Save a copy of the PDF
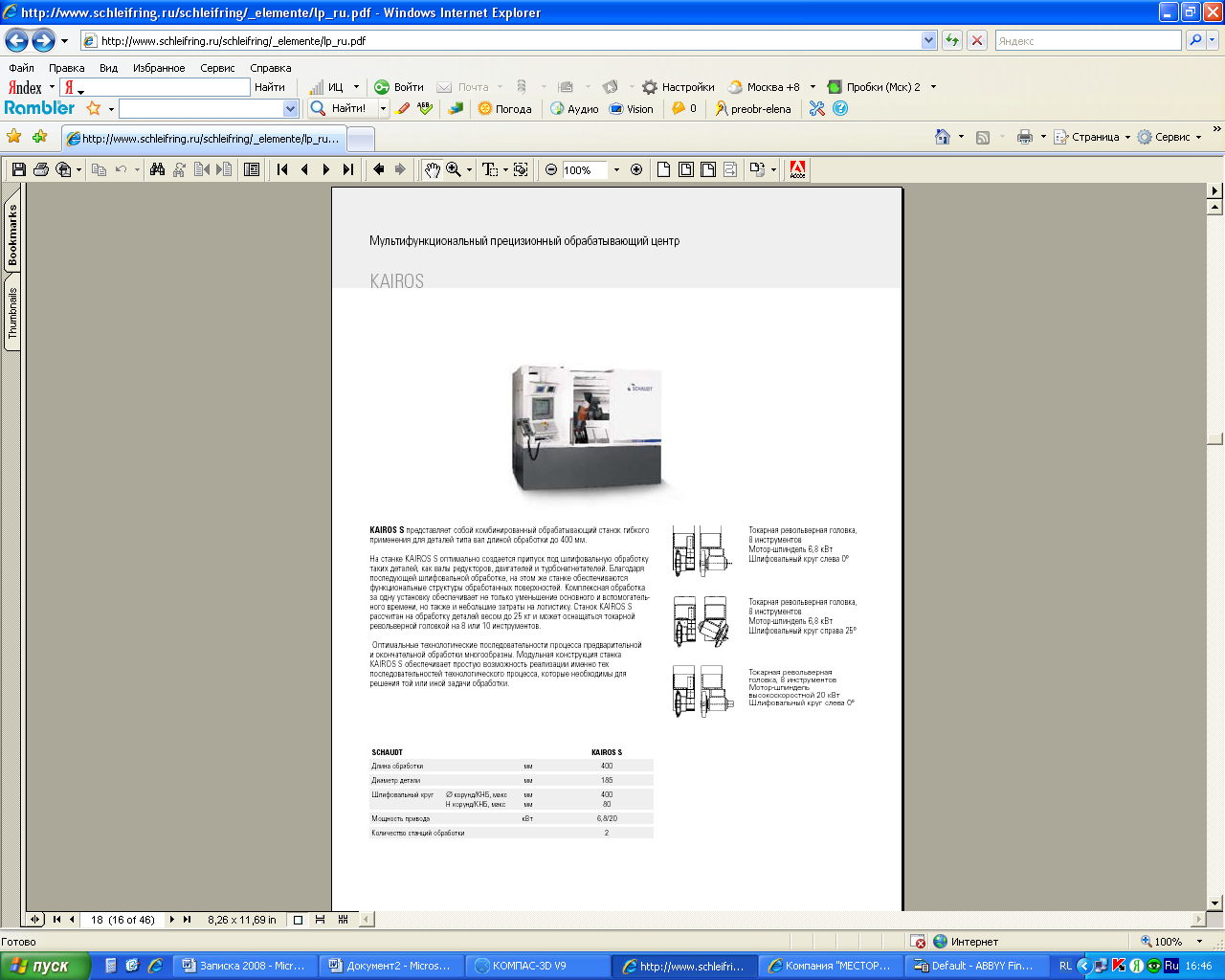The width and height of the screenshot is (1225, 980). point(19,169)
